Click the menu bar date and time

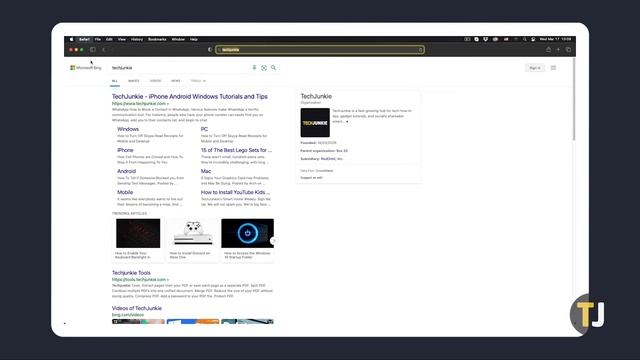pyautogui.click(x=555, y=39)
